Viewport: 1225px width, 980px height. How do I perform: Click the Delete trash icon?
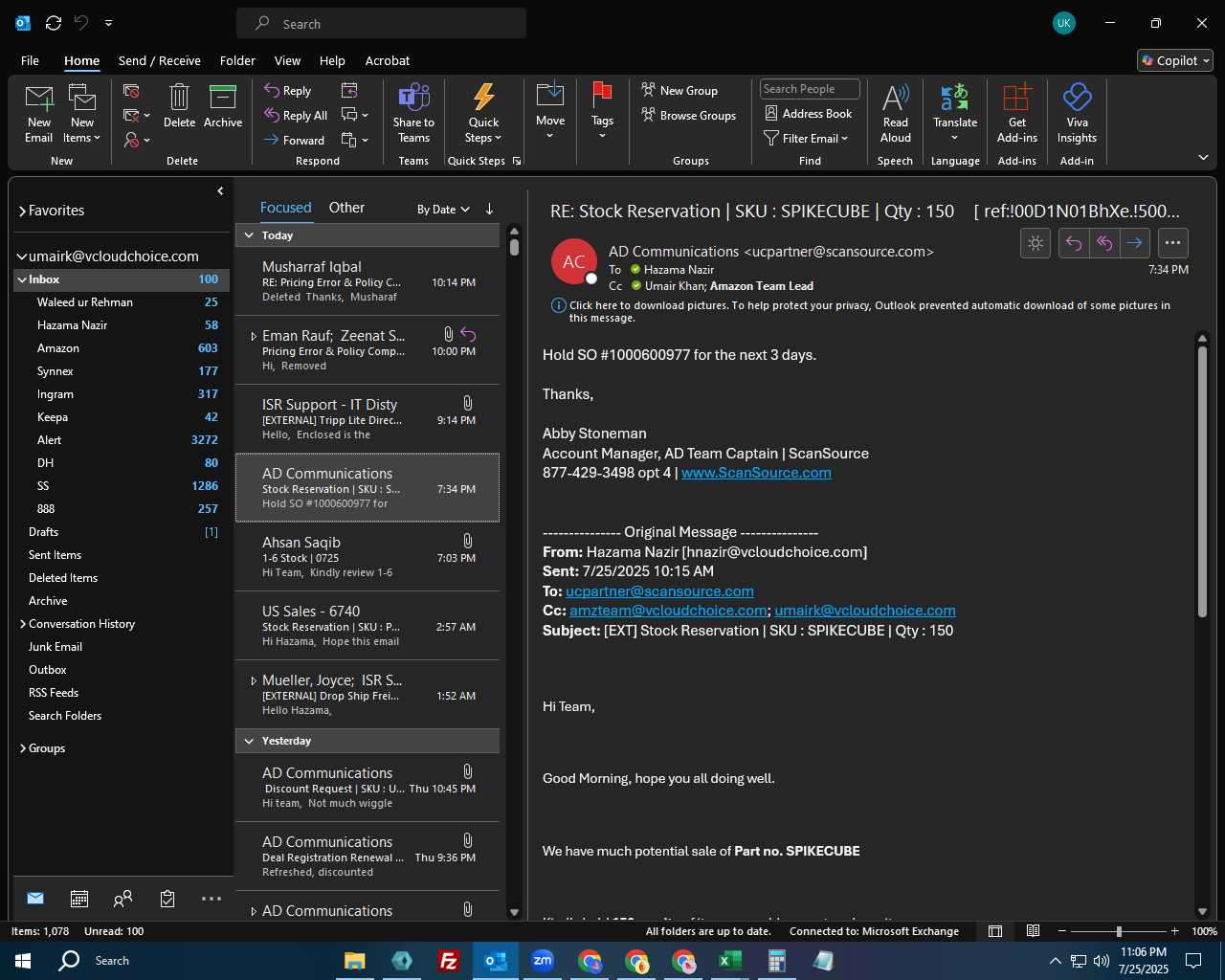click(179, 105)
